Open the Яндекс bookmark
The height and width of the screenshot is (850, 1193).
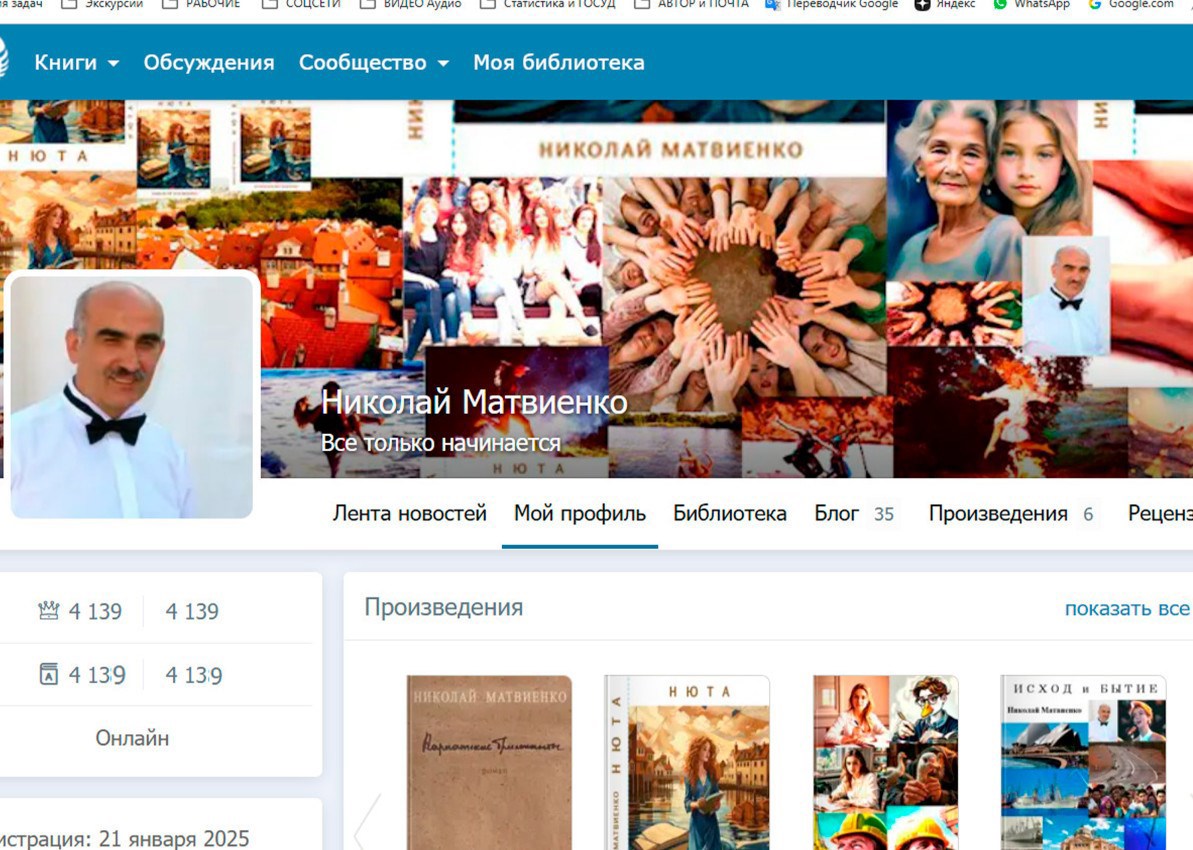[944, 5]
